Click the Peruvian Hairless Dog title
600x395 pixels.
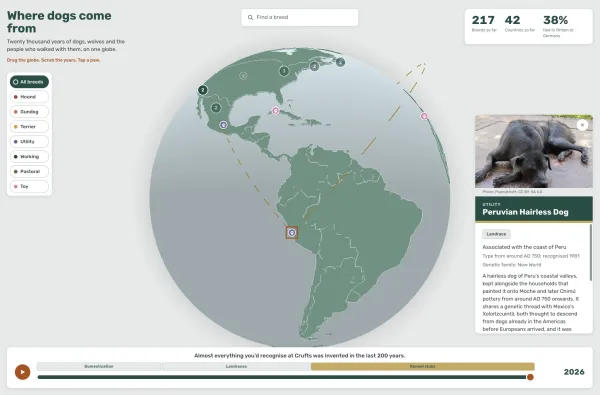coord(525,212)
